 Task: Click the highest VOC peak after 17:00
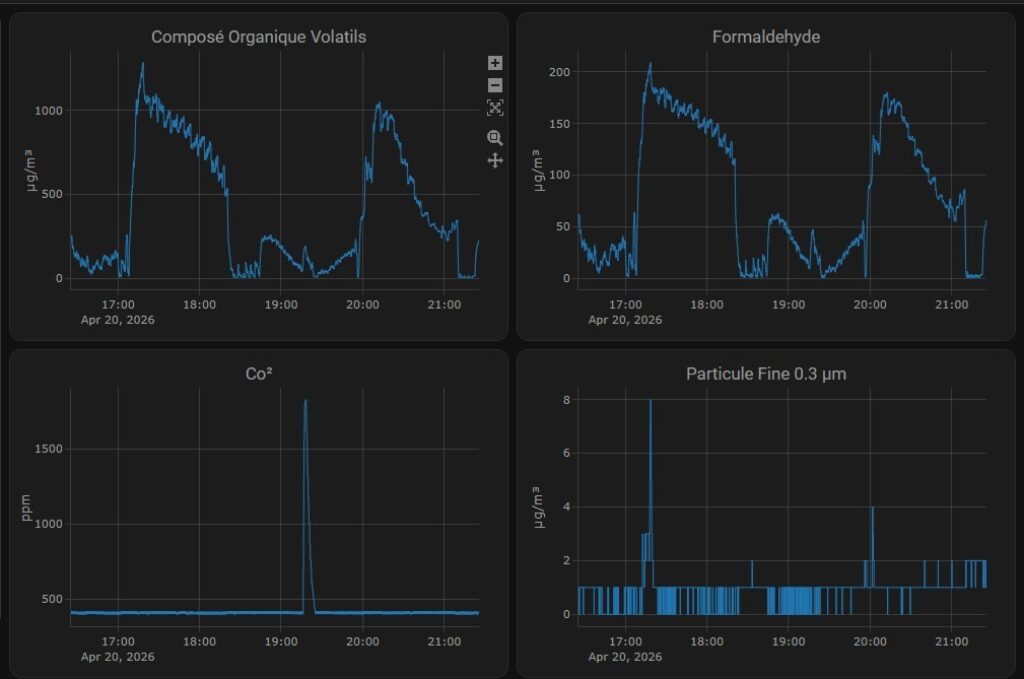click(x=142, y=64)
